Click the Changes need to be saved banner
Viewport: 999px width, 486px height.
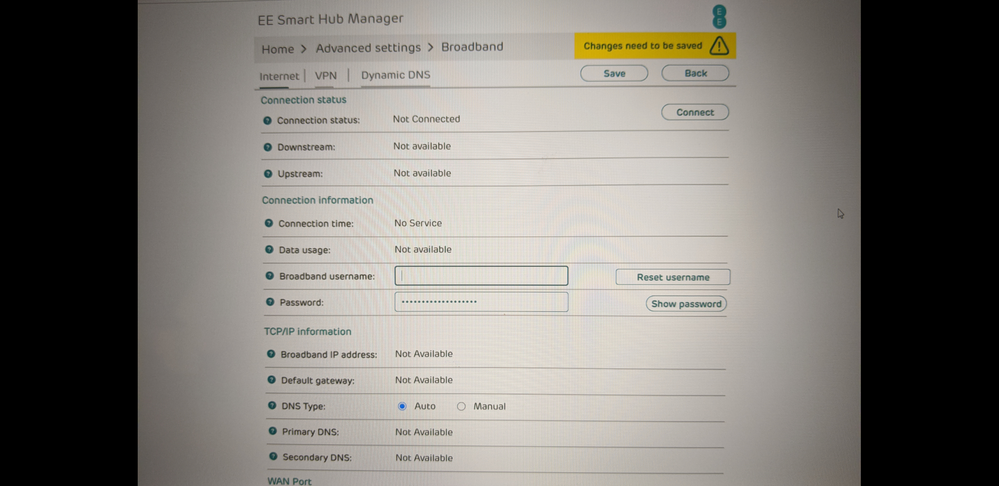click(655, 46)
